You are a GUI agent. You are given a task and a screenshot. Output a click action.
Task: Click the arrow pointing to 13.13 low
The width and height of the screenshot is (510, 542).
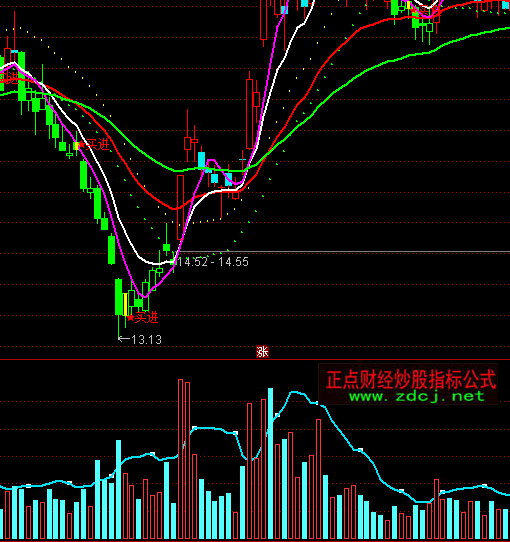coord(124,339)
